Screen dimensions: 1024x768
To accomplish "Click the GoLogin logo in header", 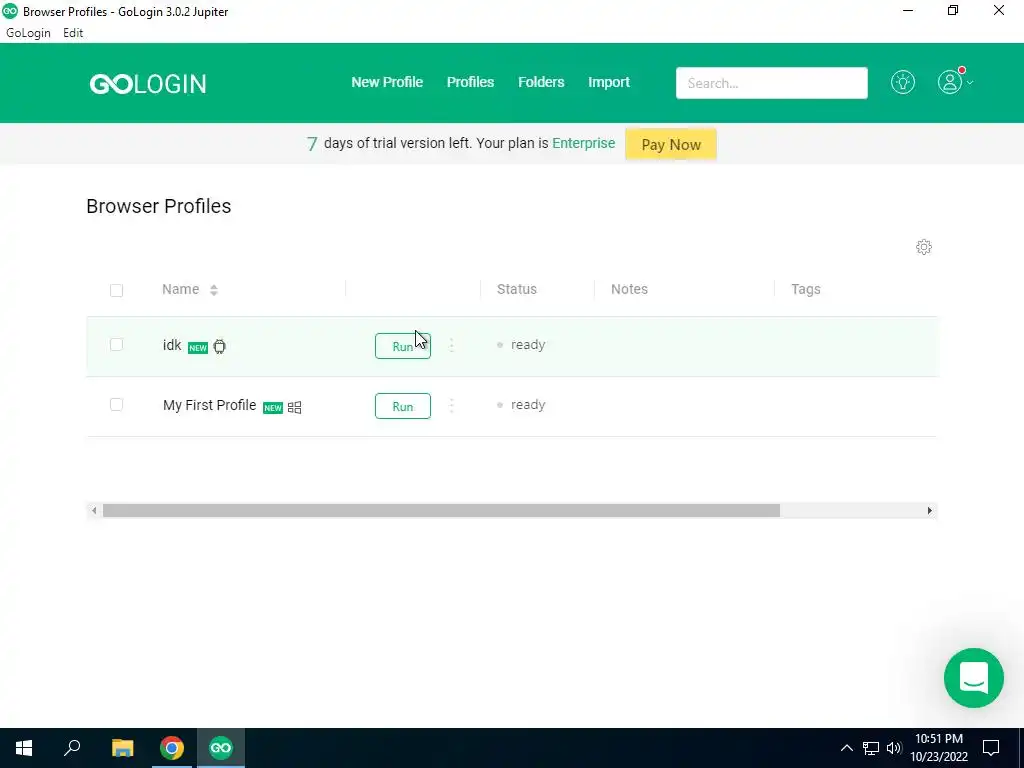I will point(148,84).
